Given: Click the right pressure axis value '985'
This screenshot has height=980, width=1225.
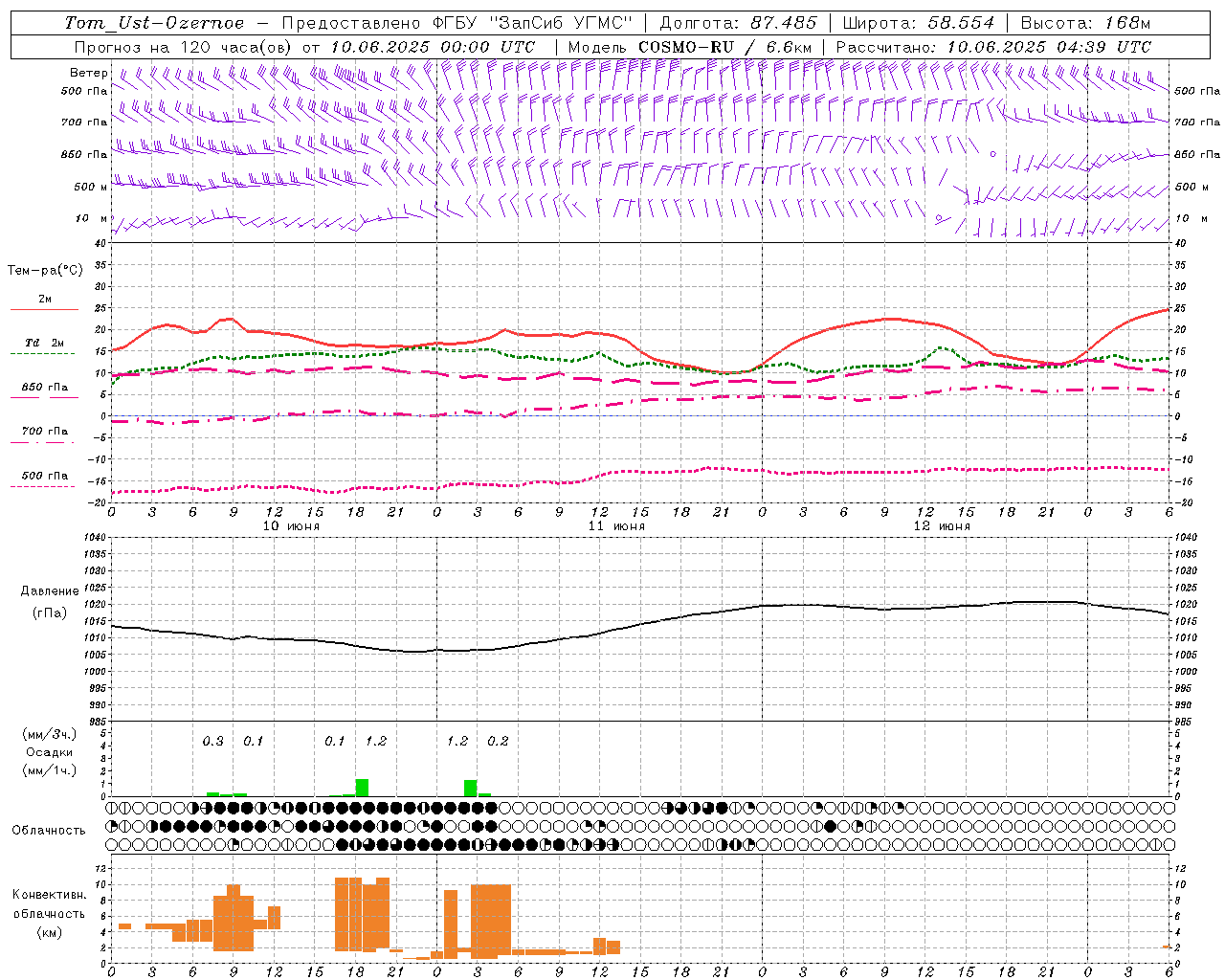Looking at the screenshot, I should click(x=1185, y=722).
